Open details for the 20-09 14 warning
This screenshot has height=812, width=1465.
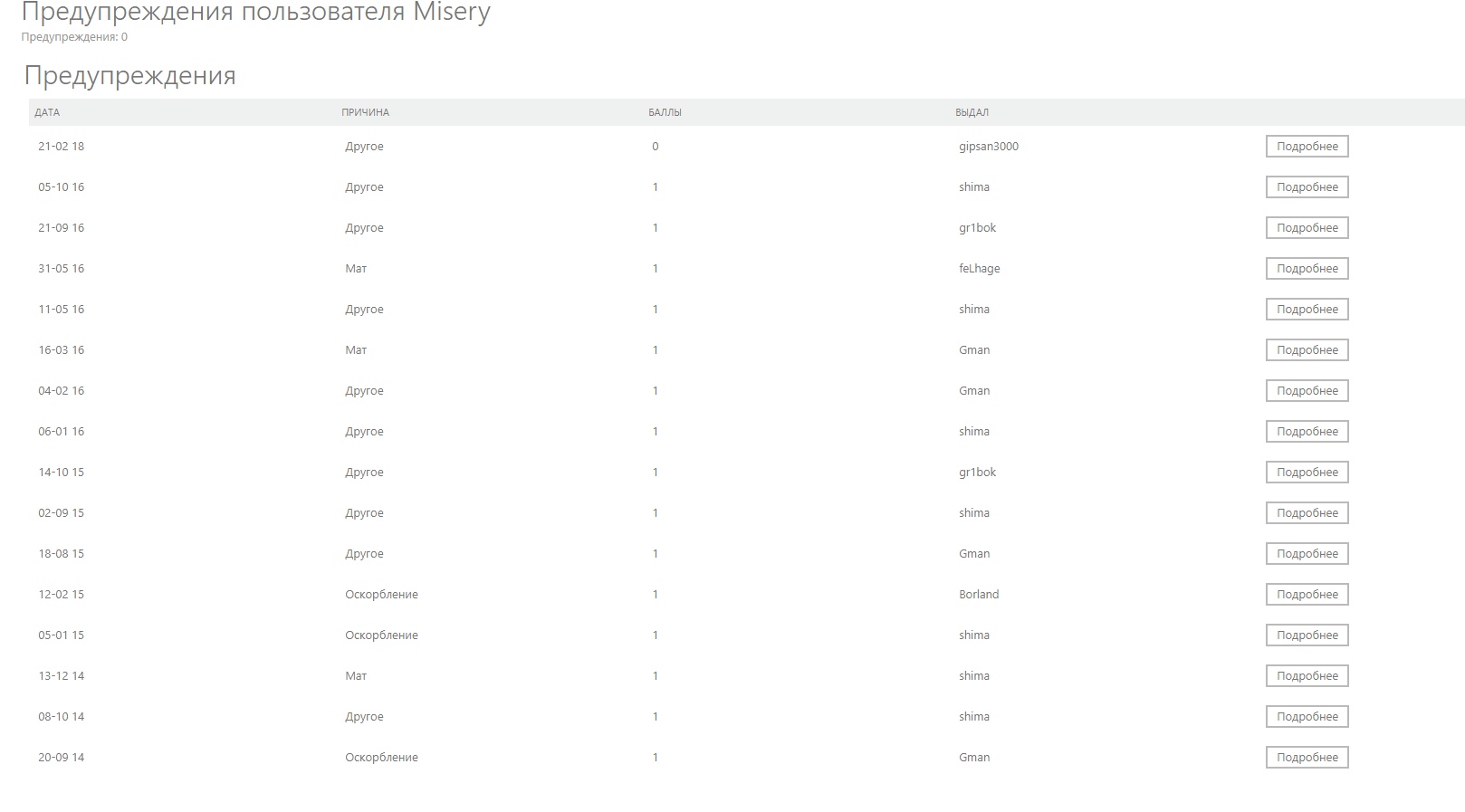point(1307,758)
